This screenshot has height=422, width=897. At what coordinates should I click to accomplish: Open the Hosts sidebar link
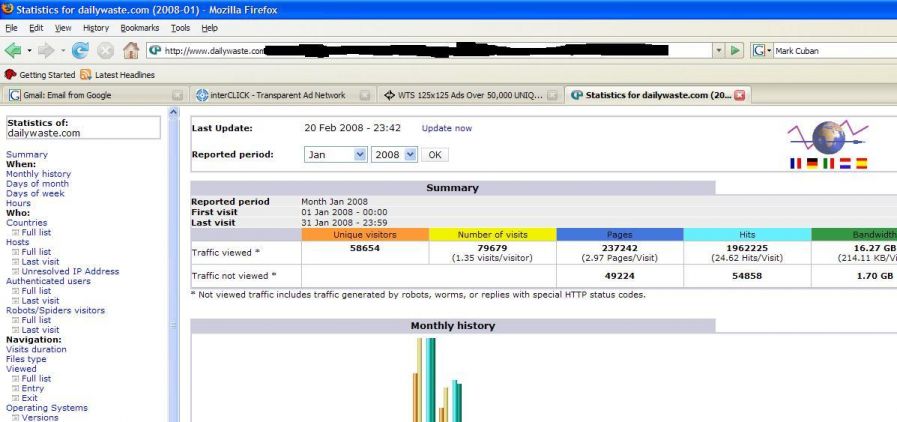(x=17, y=242)
